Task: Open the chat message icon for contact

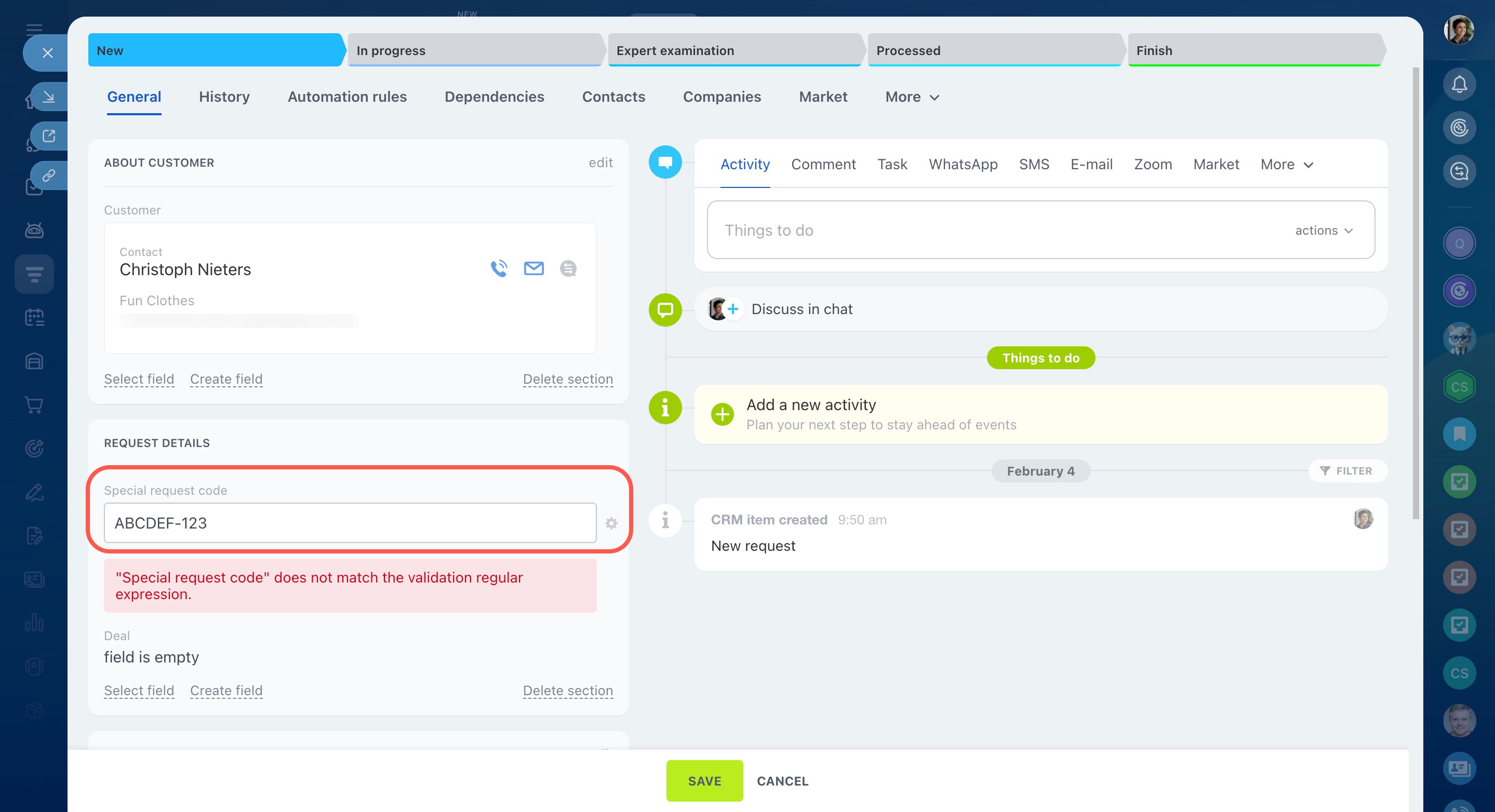Action: click(568, 268)
